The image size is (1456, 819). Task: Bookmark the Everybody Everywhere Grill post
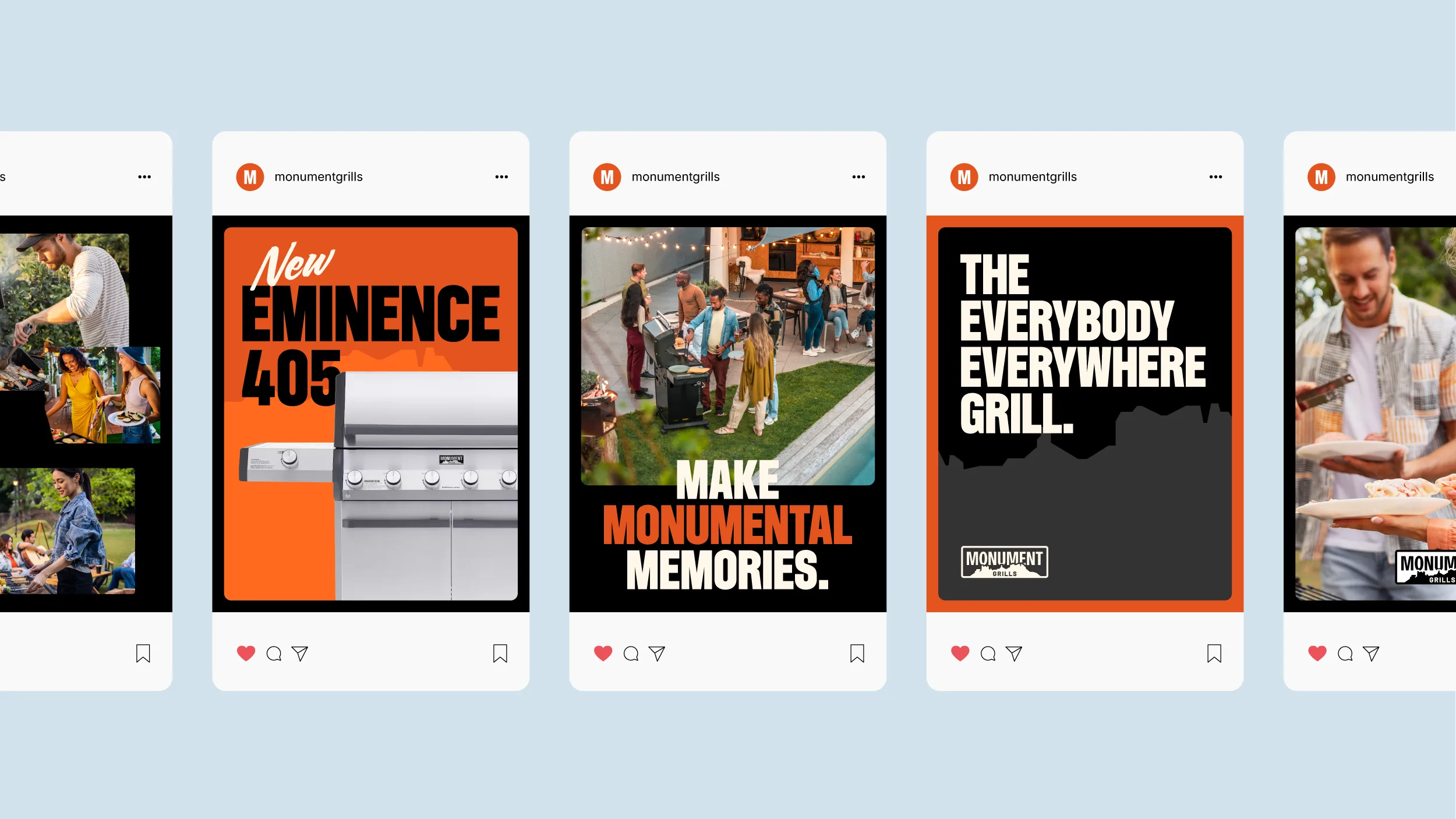(x=1214, y=654)
